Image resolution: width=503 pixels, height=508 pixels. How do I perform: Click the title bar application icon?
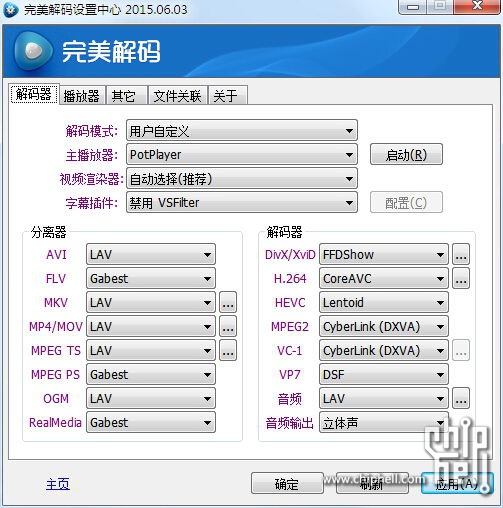[10, 9]
